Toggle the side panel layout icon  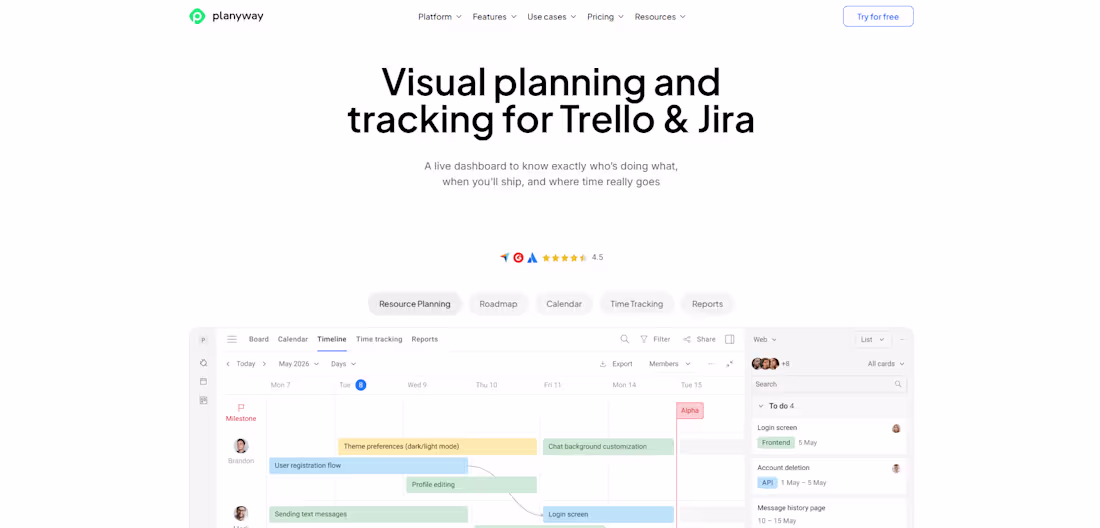point(730,339)
